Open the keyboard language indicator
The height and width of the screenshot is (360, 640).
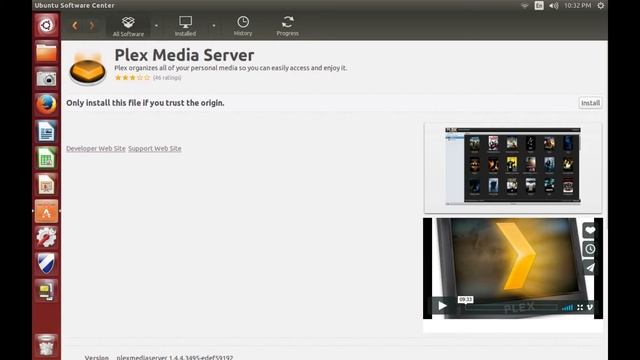(539, 6)
